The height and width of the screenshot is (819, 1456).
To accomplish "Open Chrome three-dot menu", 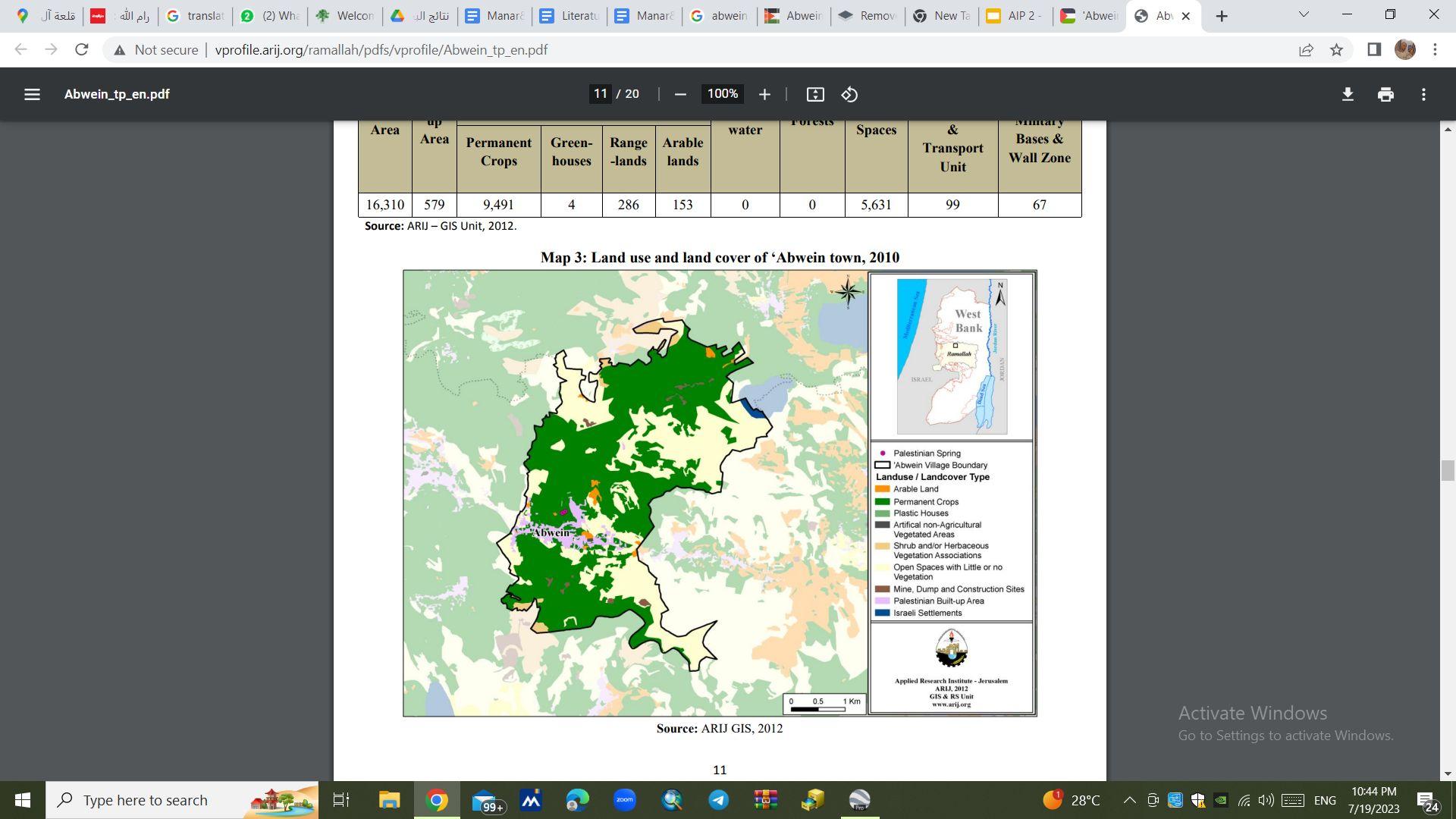I will (1435, 50).
